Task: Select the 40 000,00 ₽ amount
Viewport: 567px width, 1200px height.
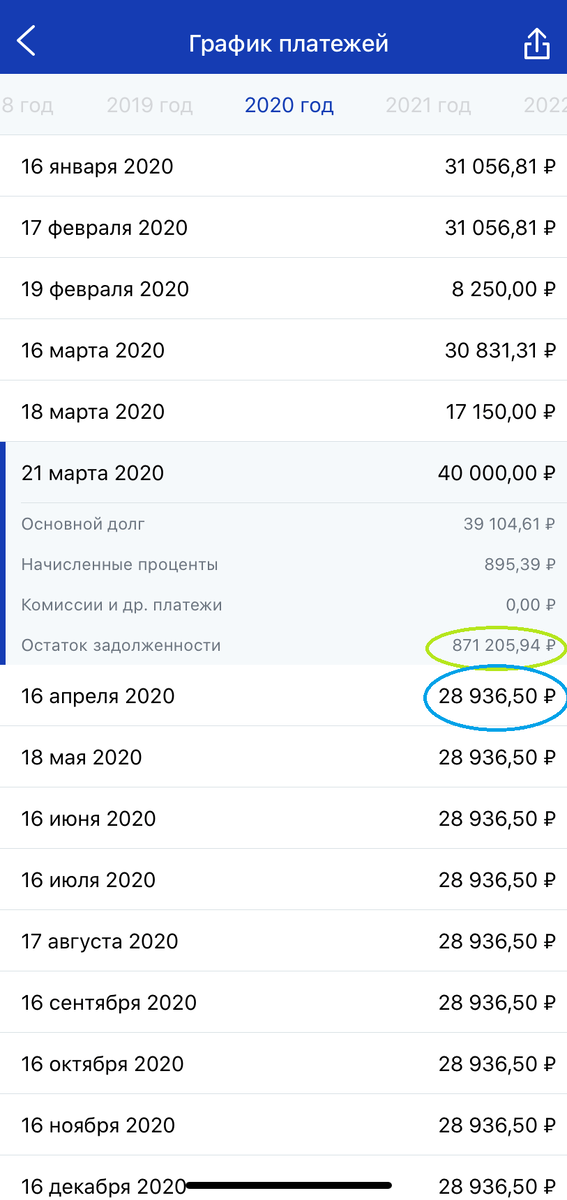Action: (497, 472)
